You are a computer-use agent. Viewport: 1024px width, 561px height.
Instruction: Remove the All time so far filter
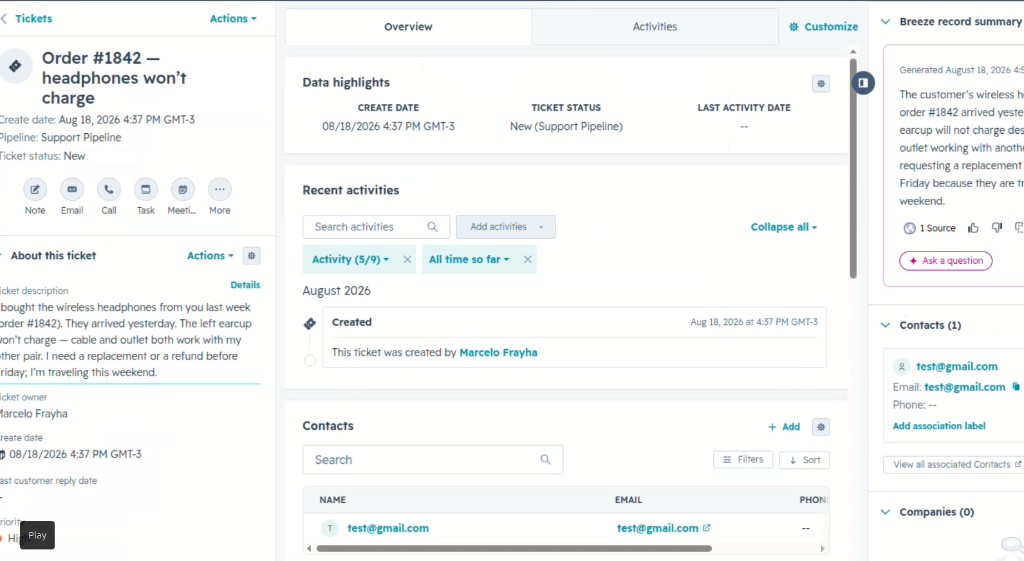coord(528,259)
